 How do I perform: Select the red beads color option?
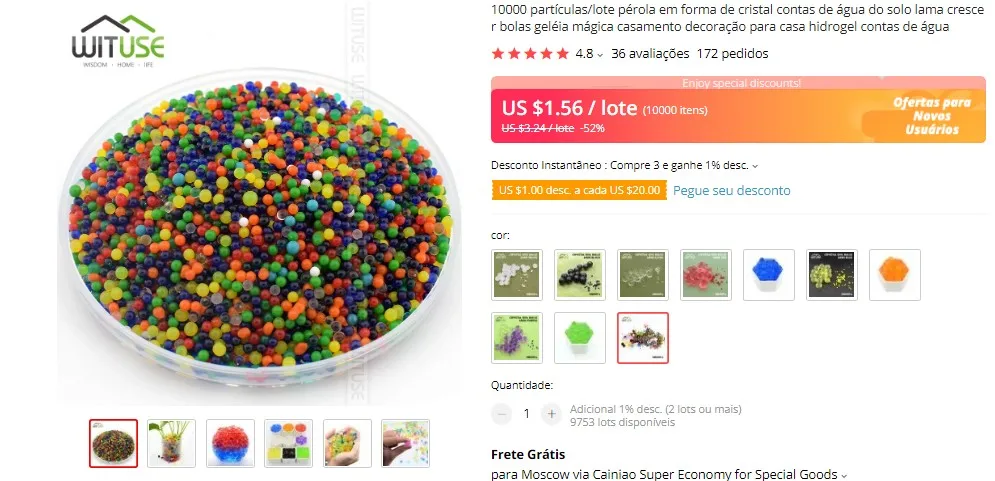click(x=706, y=275)
